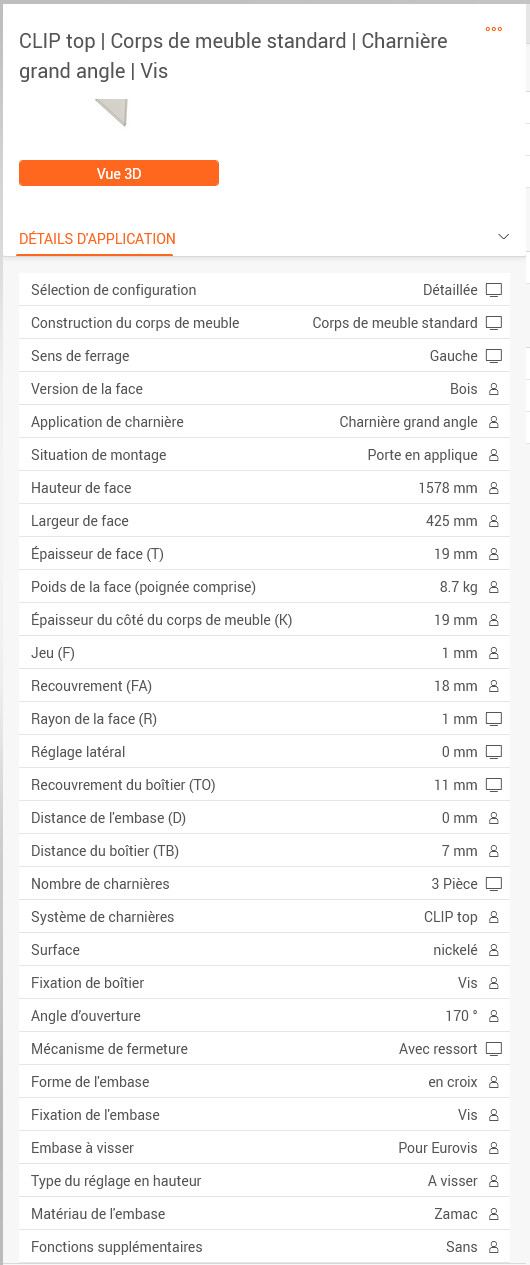Click the Surface nickelé row
This screenshot has height=1265, width=530.
[264, 950]
